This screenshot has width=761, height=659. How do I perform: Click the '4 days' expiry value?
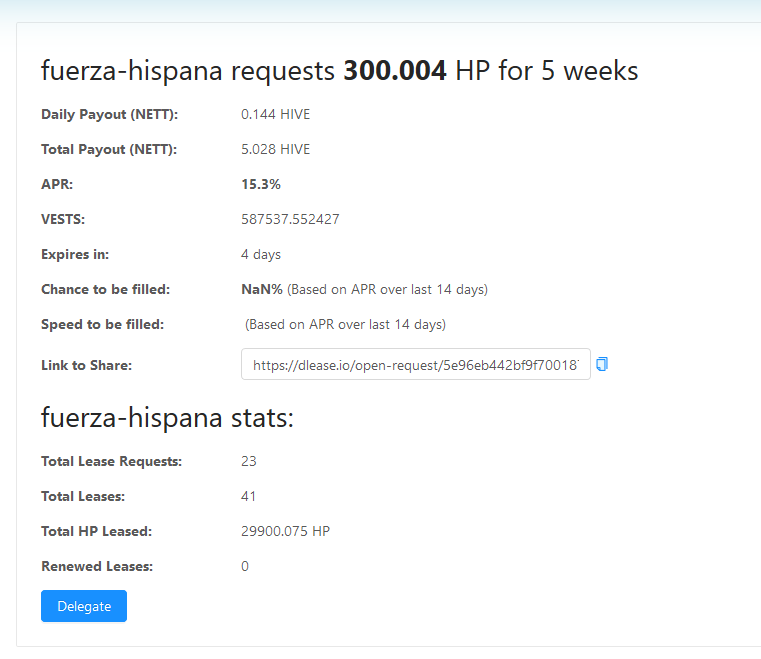(261, 254)
